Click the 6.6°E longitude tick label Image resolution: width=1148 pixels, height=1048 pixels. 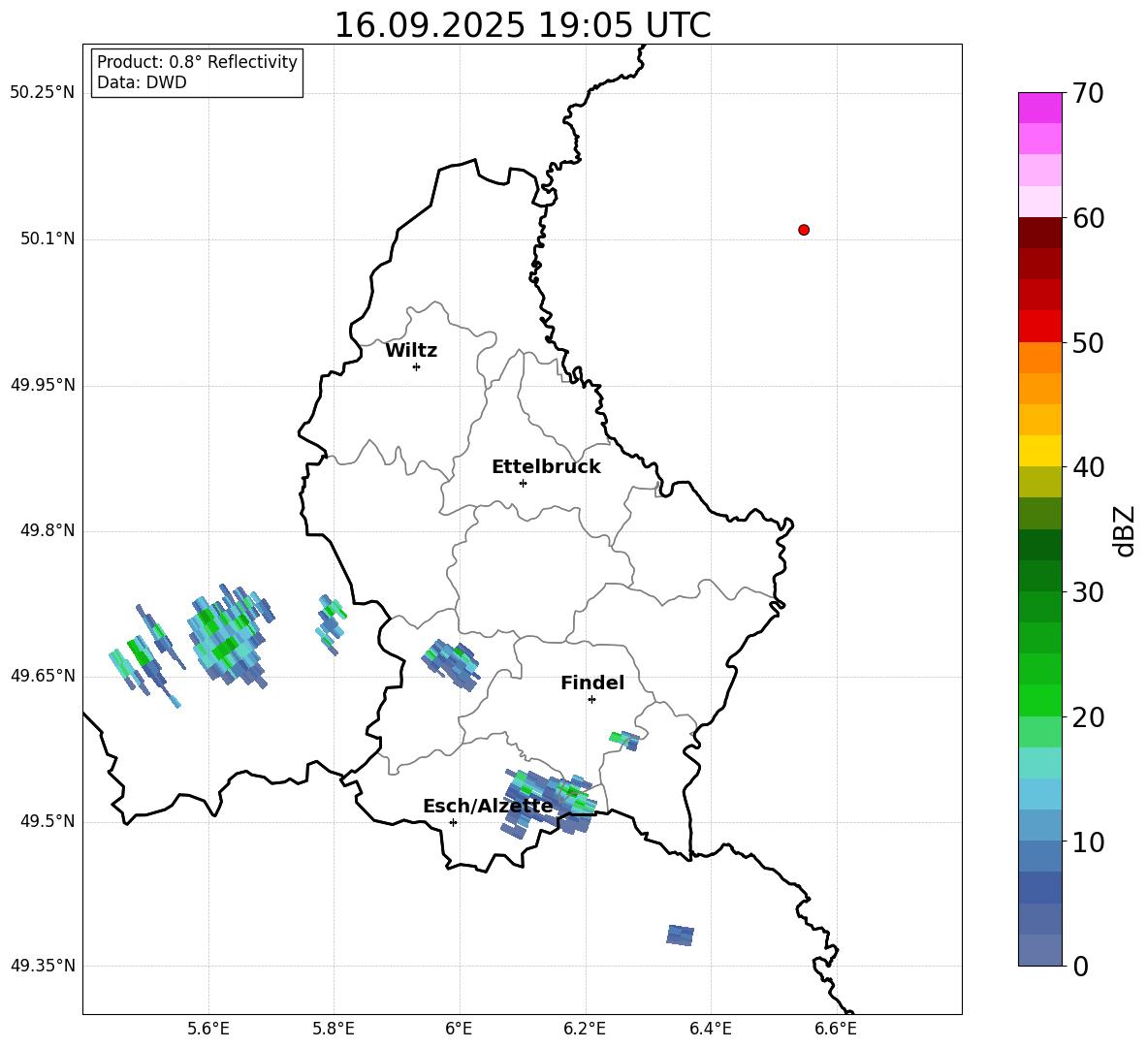click(x=836, y=1029)
